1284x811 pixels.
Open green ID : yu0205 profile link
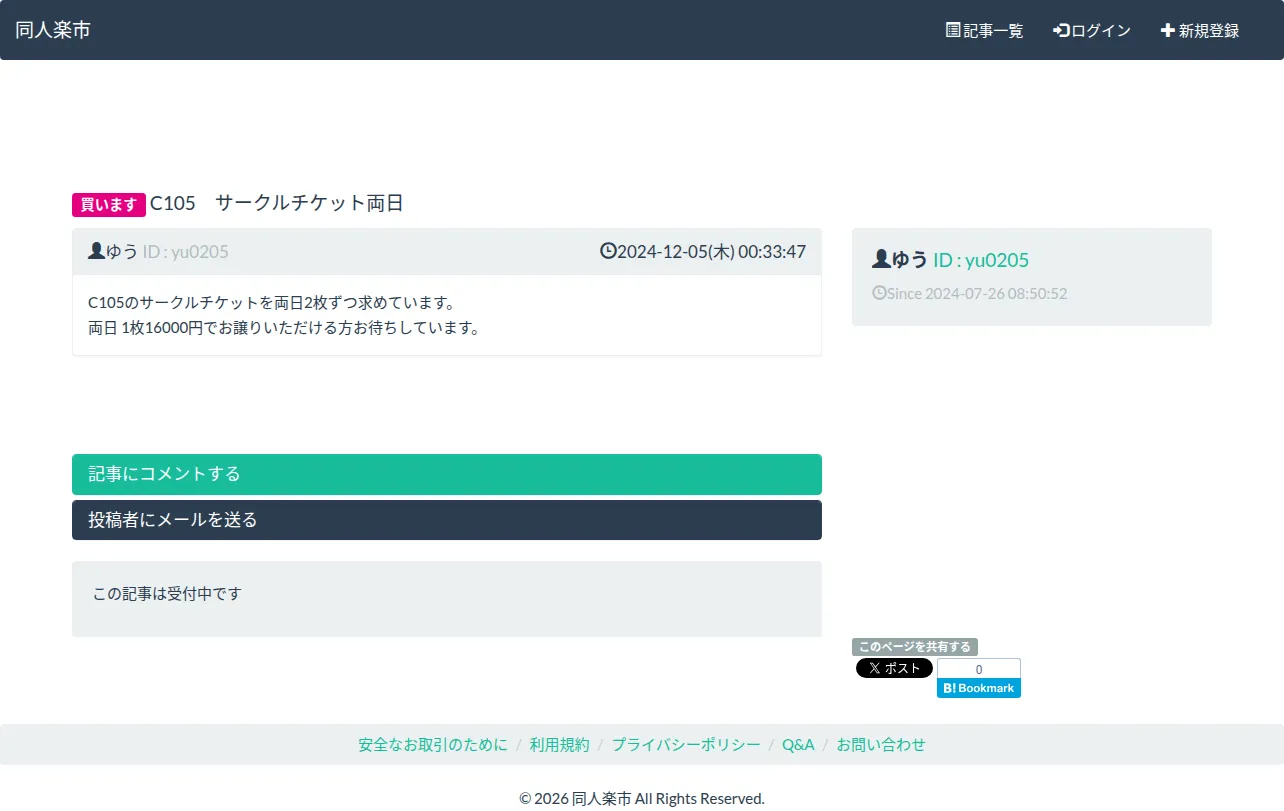(x=981, y=260)
